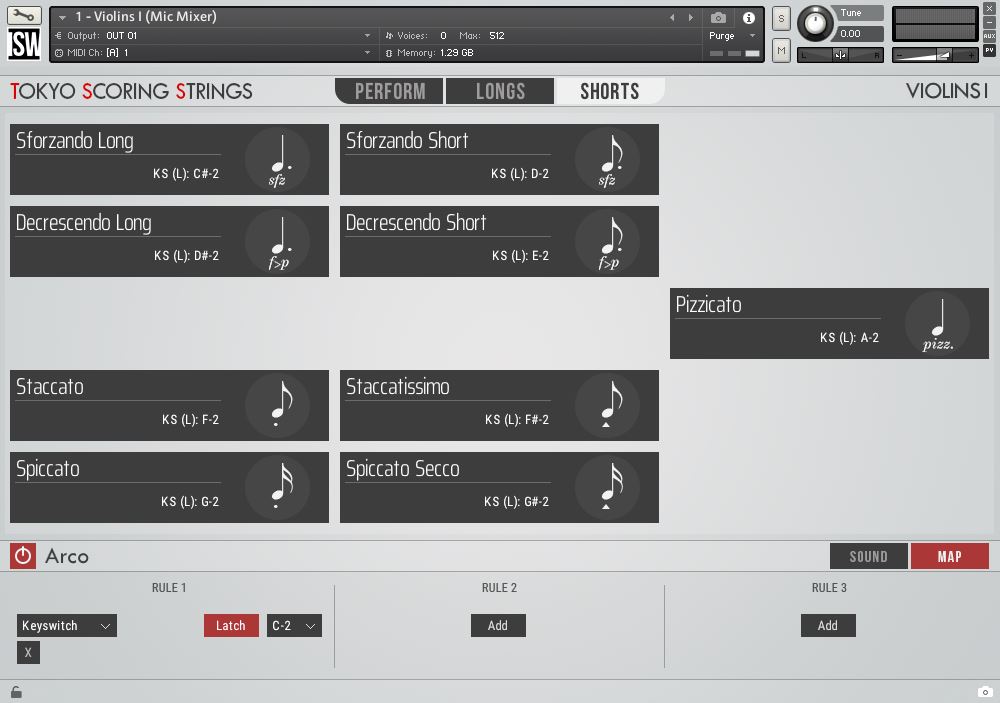Viewport: 1000px width, 703px height.
Task: Add a rule under RULE 3
Action: coord(828,625)
